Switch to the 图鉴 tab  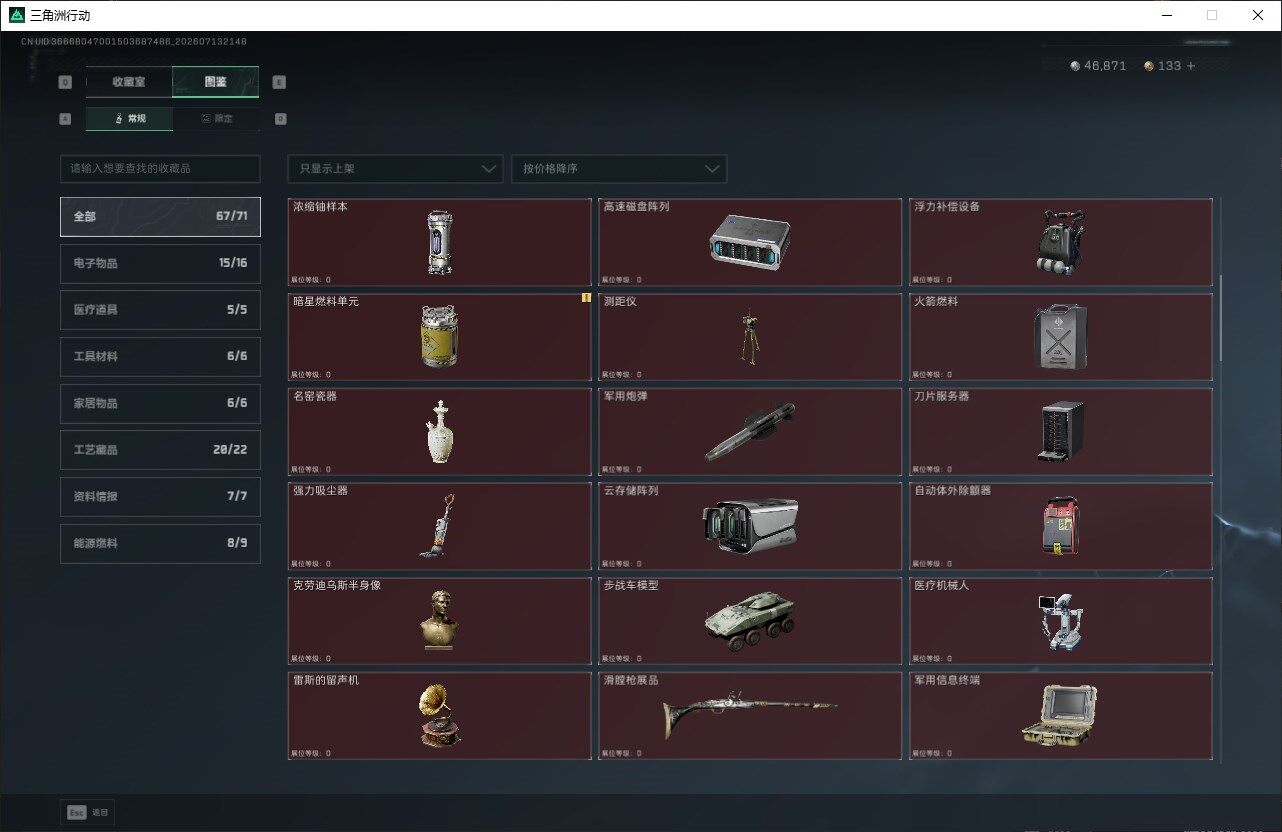pos(216,82)
